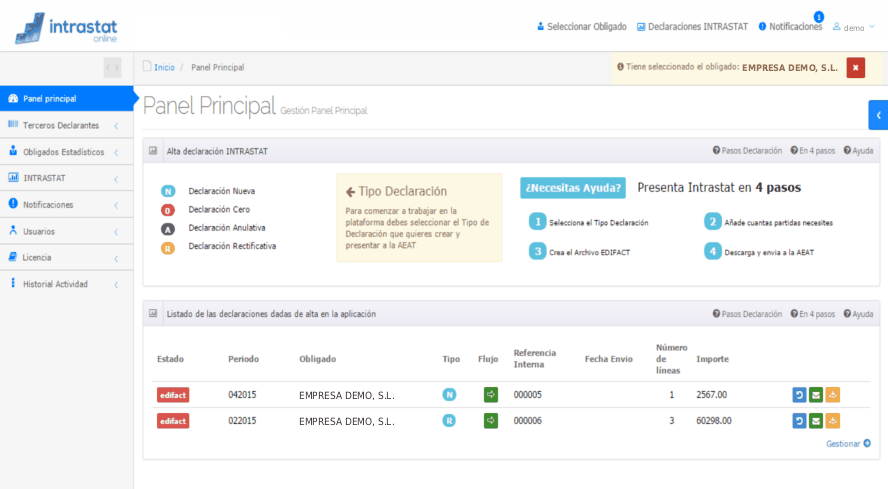This screenshot has height=489, width=888.
Task: Click green flujo arrow in row 022015
Action: pos(491,420)
